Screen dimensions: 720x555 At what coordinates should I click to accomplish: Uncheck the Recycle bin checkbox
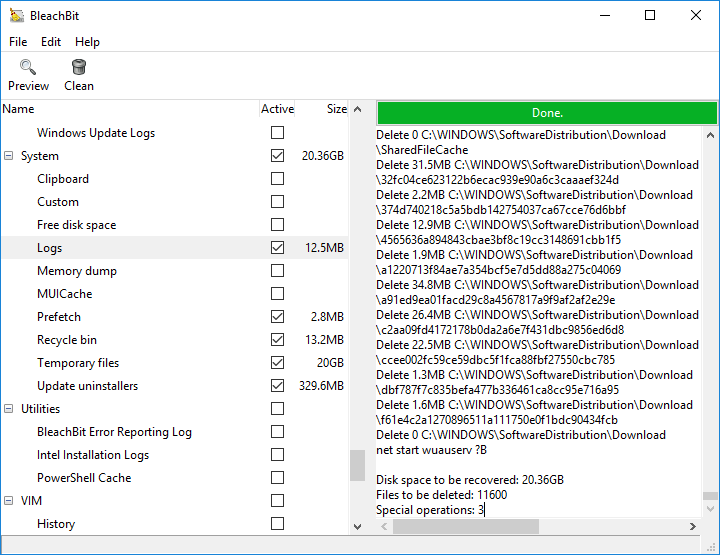(x=277, y=340)
